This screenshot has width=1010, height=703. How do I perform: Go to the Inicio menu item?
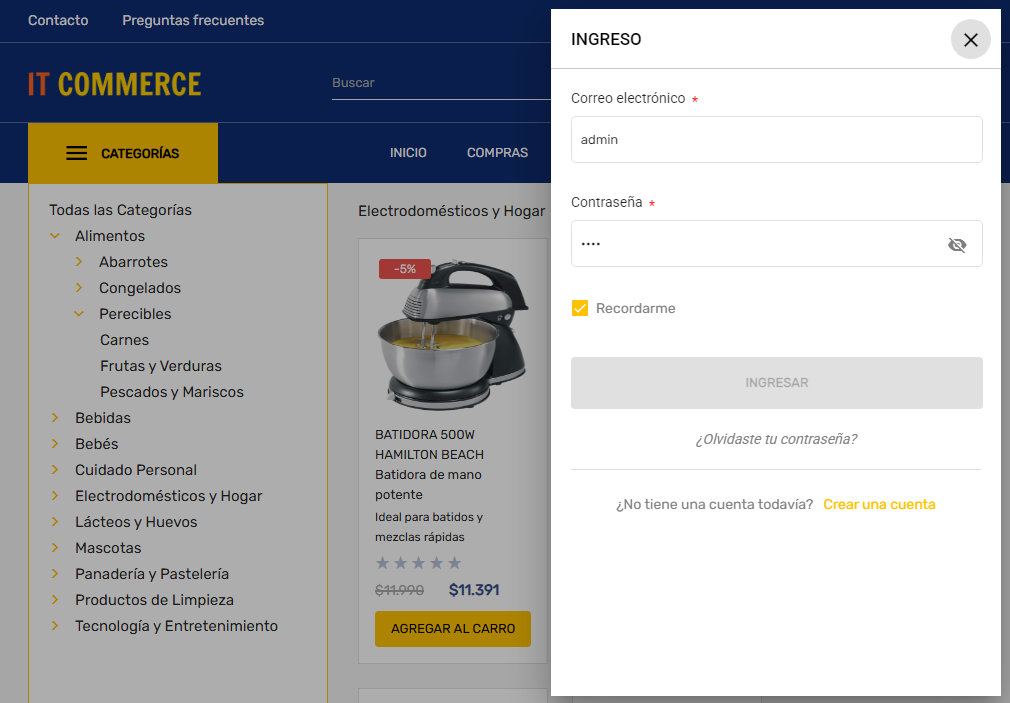[408, 153]
